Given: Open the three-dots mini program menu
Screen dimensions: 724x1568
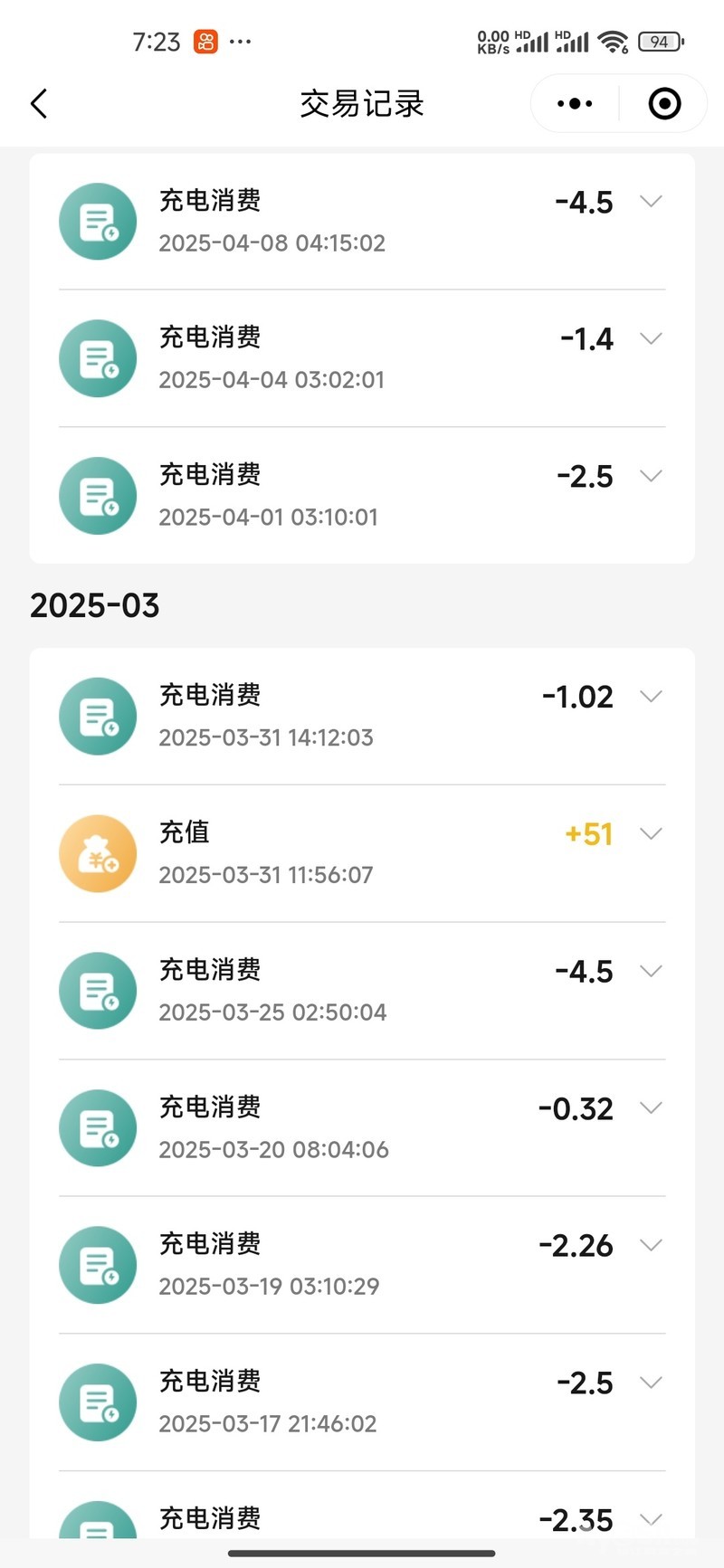Looking at the screenshot, I should point(575,104).
